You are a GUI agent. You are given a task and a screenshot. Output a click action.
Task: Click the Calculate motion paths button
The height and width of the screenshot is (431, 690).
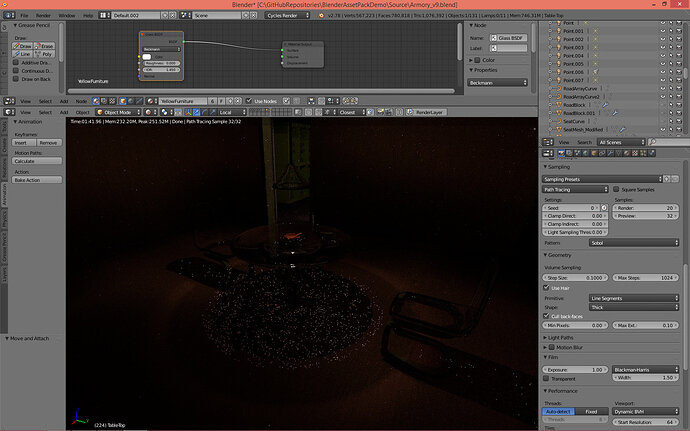click(x=37, y=161)
